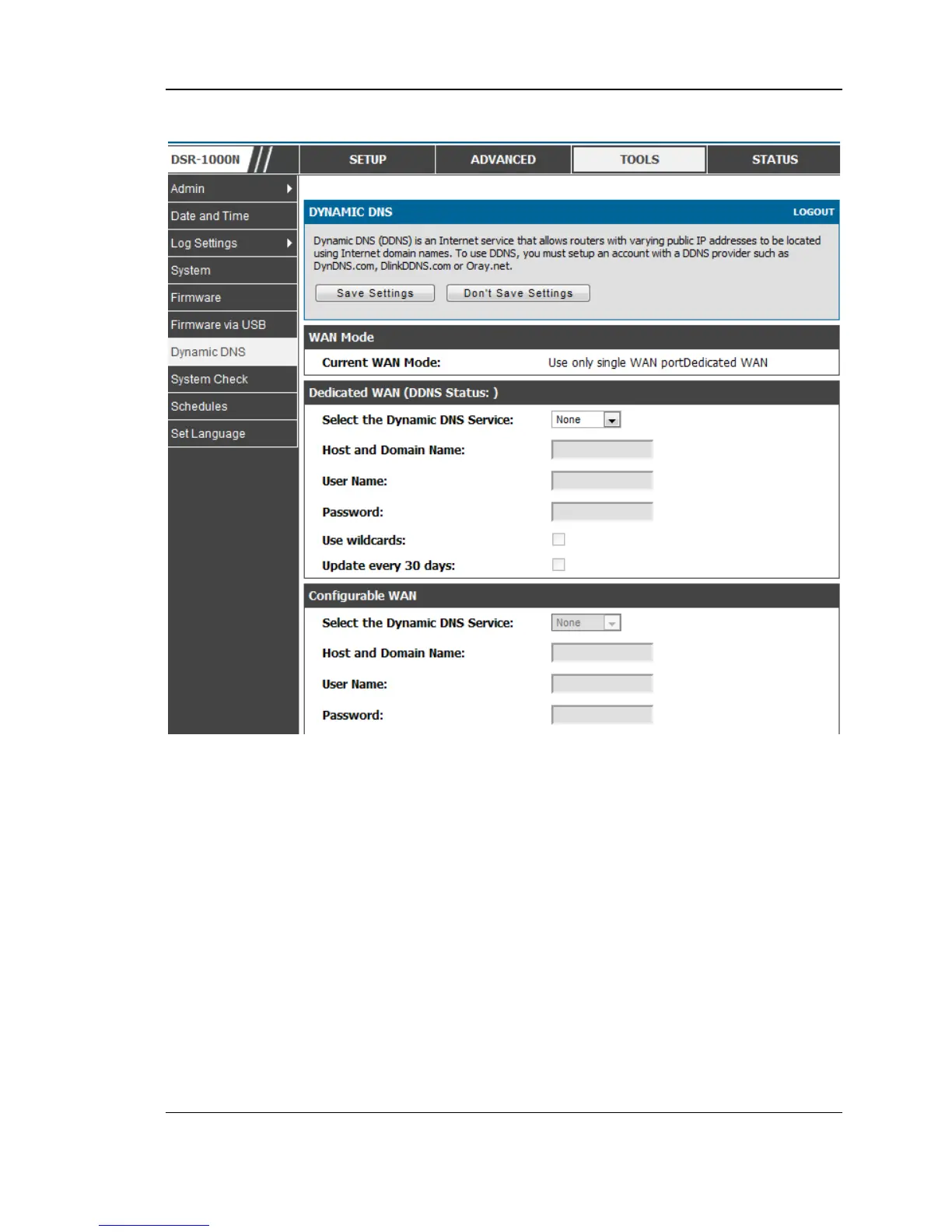
Task: Select Dynamic DNS in sidebar
Action: [x=233, y=352]
